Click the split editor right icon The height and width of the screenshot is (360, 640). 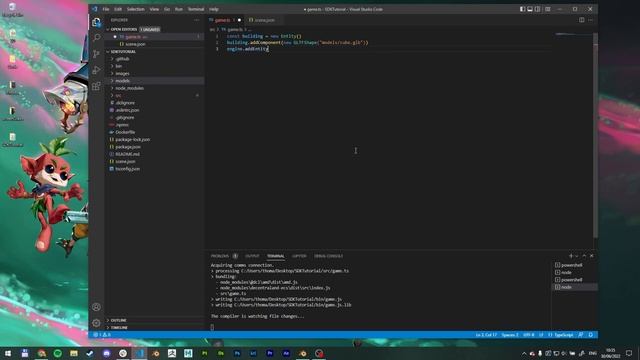click(x=582, y=20)
